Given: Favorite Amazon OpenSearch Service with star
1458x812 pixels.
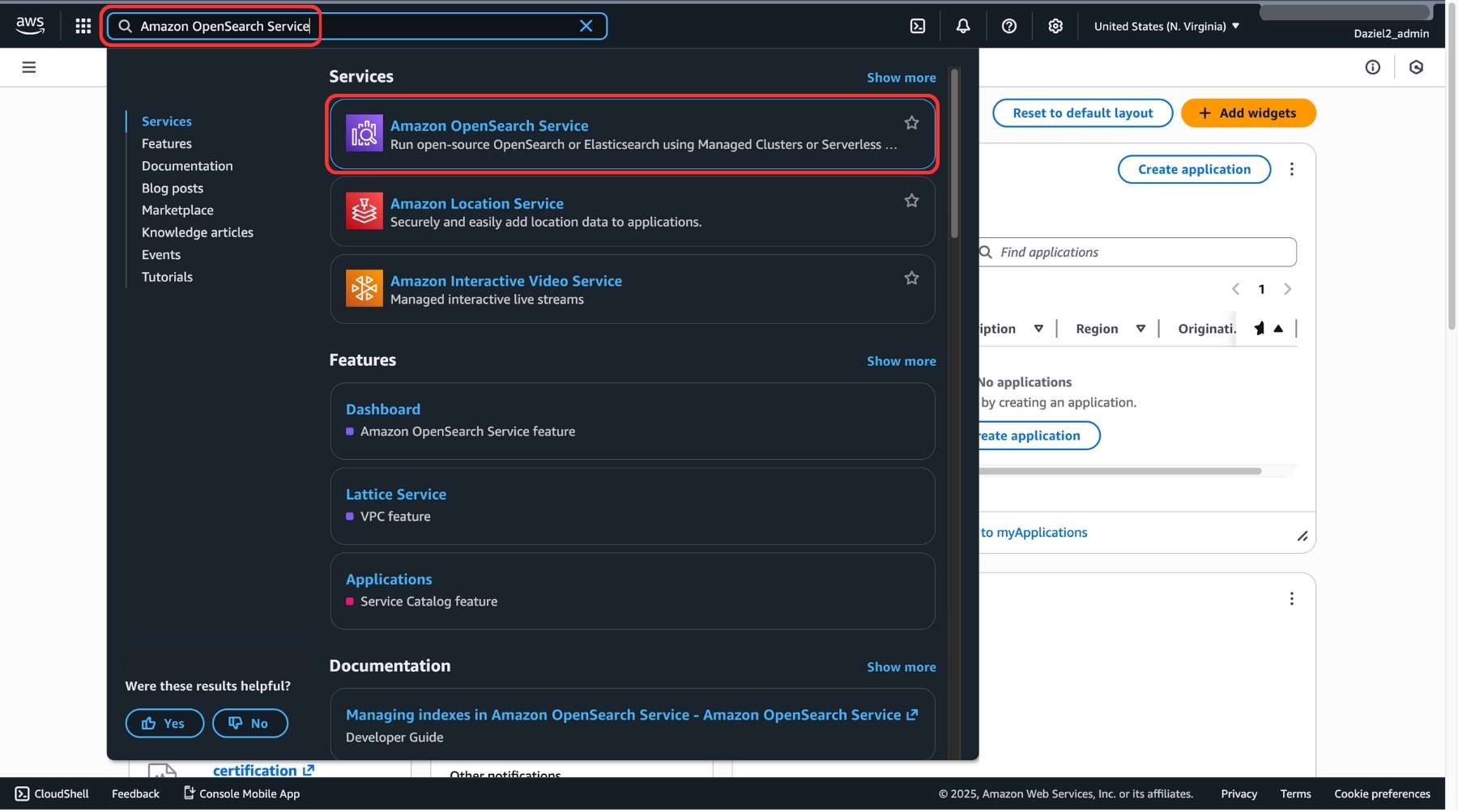Looking at the screenshot, I should [x=911, y=123].
